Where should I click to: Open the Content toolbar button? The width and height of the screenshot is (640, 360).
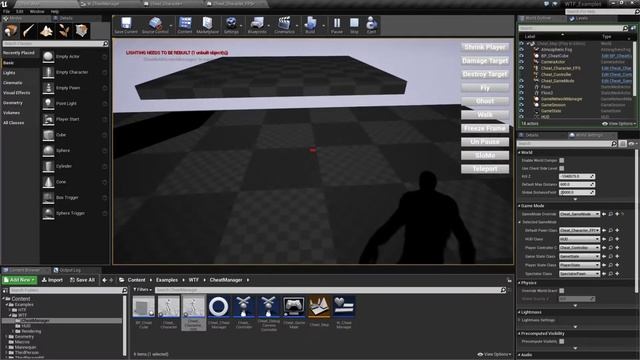tap(185, 25)
